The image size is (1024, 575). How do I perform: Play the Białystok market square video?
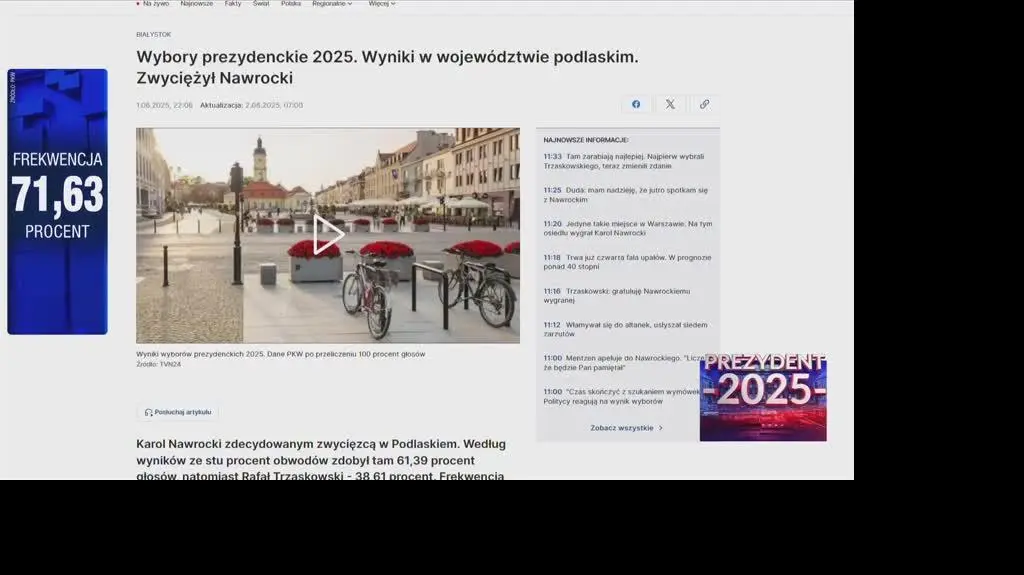(328, 235)
